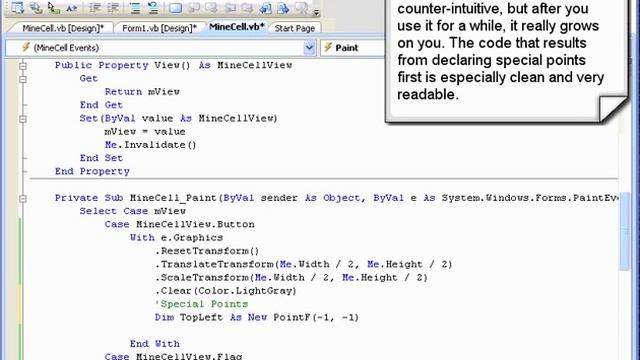Go to previous bookmark in folder
This screenshot has width=640, height=360.
click(230, 7)
